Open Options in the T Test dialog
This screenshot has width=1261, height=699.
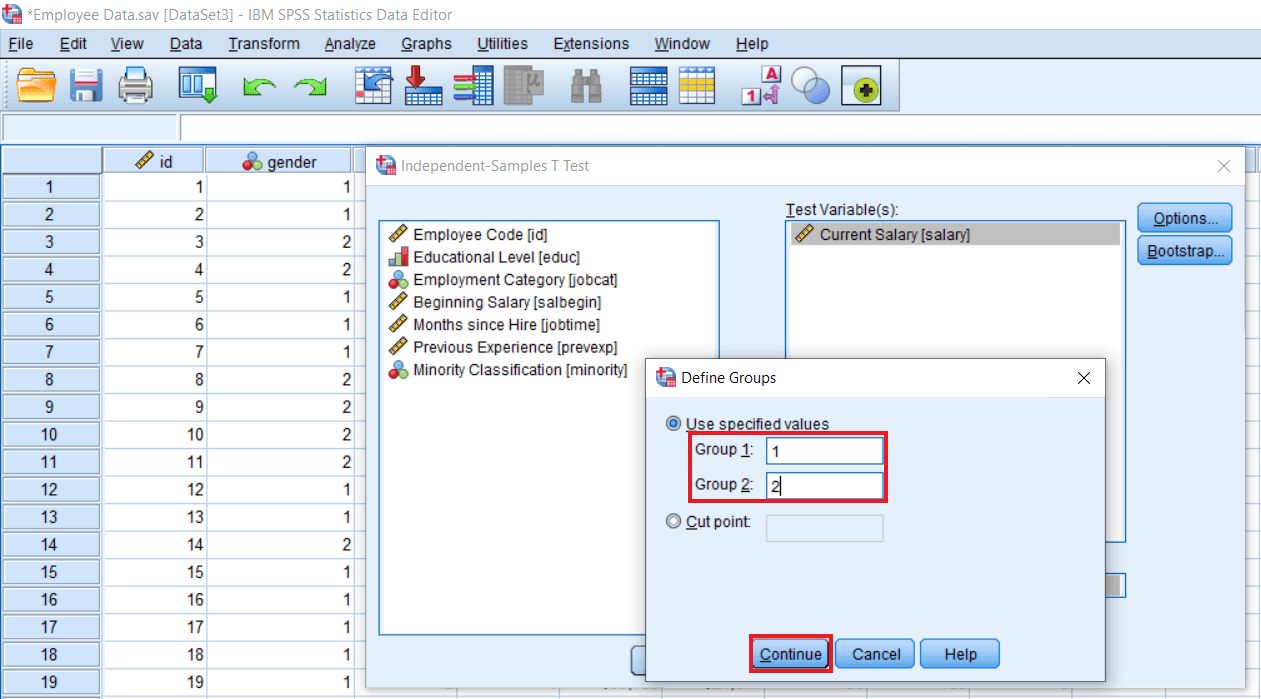[1185, 218]
